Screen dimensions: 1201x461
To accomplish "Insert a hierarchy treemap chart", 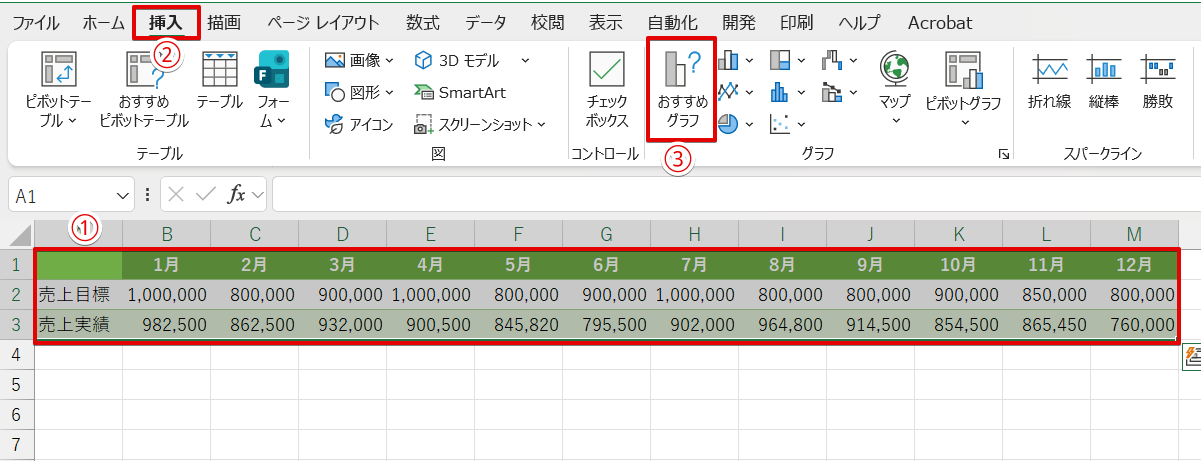I will pos(788,61).
